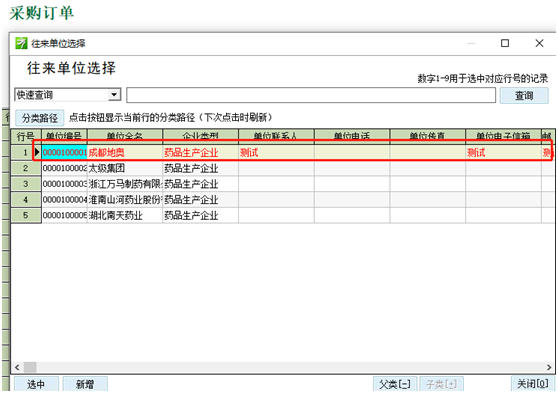This screenshot has width=558, height=393.
Task: Click the 单位编号 column header
Action: click(x=64, y=136)
